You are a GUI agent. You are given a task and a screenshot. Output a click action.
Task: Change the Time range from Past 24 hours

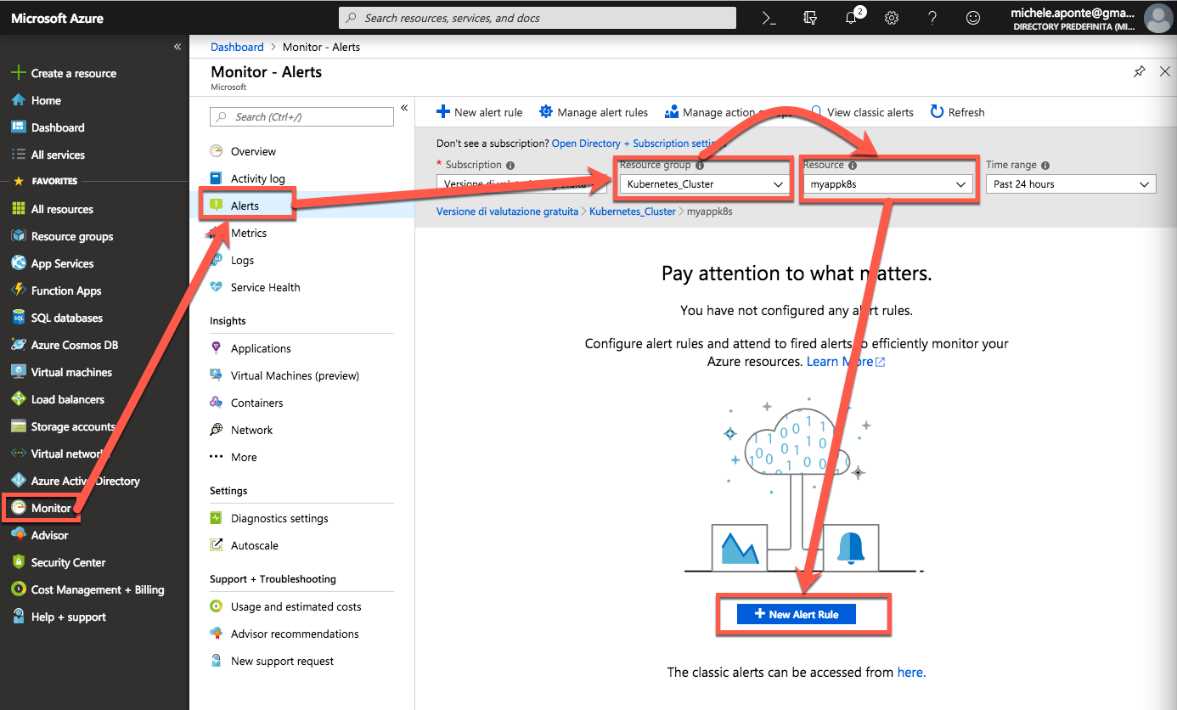[1069, 184]
